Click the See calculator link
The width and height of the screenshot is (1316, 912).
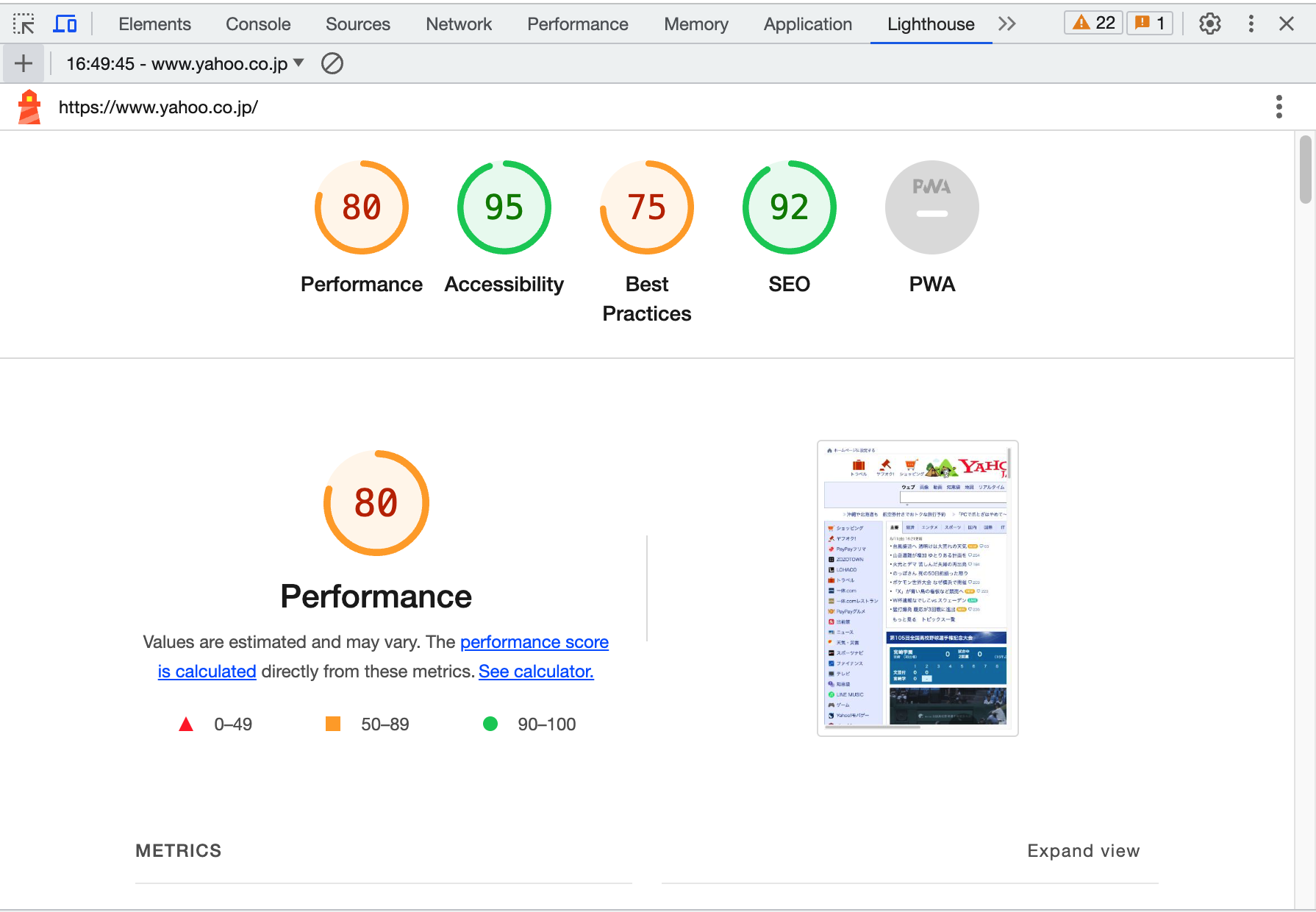pyautogui.click(x=536, y=671)
